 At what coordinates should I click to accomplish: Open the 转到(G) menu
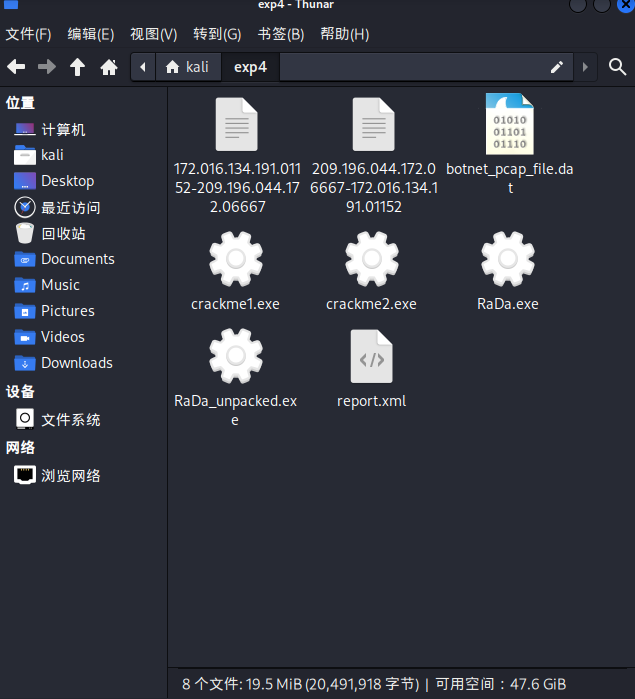[217, 34]
